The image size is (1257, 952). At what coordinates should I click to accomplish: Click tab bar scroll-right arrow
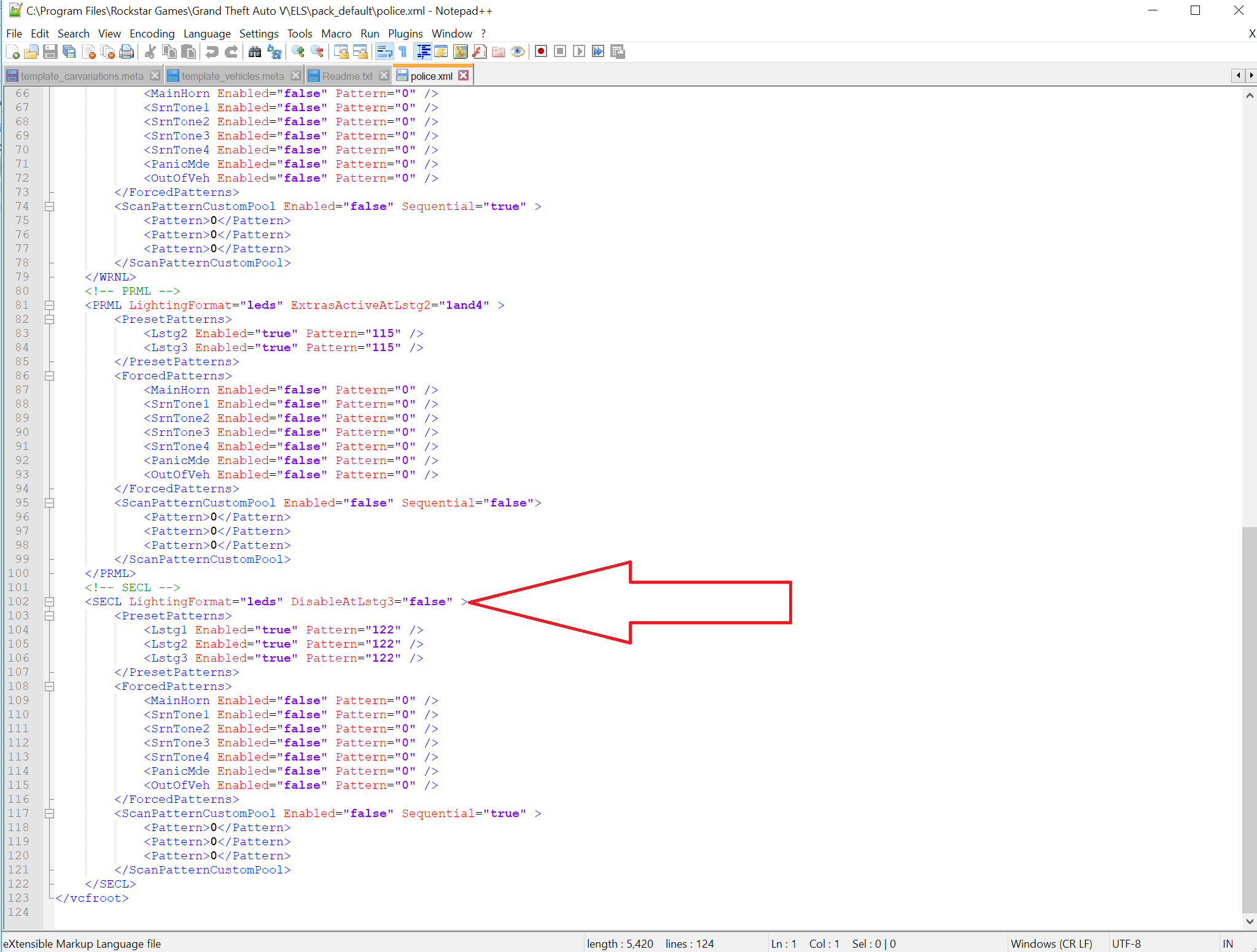(x=1251, y=75)
